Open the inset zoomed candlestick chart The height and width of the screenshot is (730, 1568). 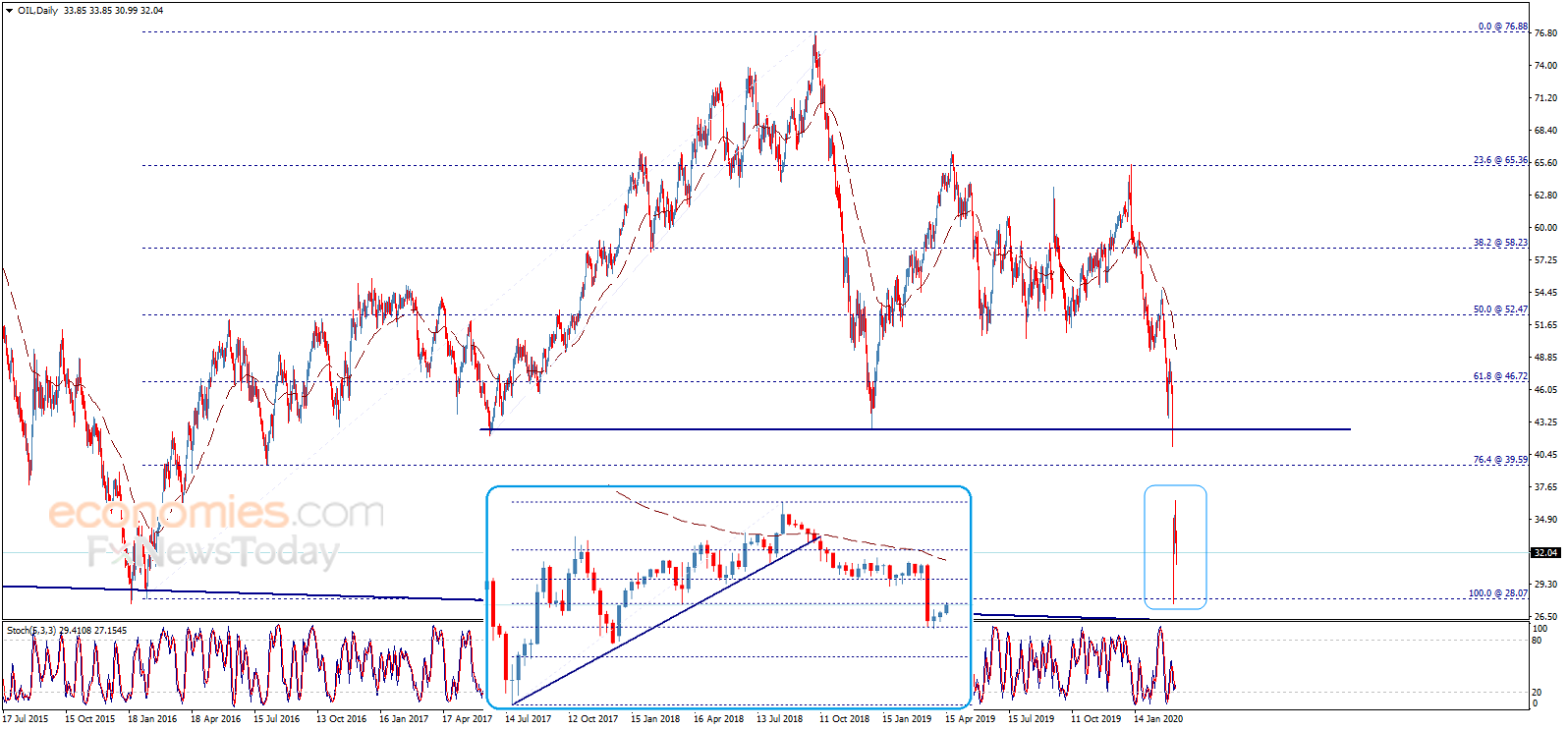pos(728,597)
